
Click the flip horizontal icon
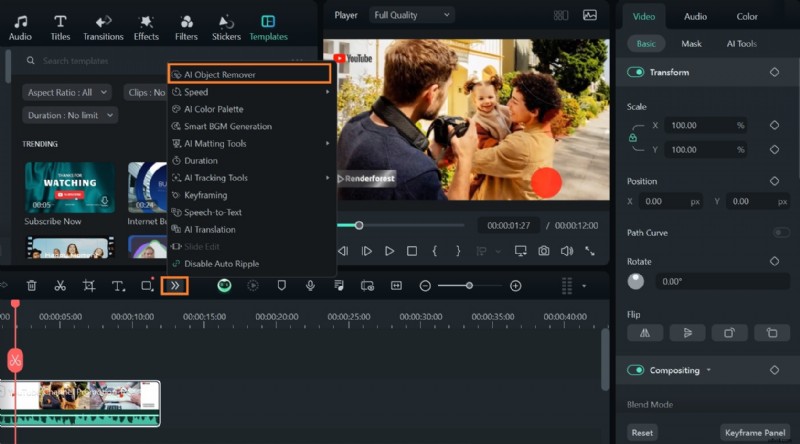pos(645,333)
